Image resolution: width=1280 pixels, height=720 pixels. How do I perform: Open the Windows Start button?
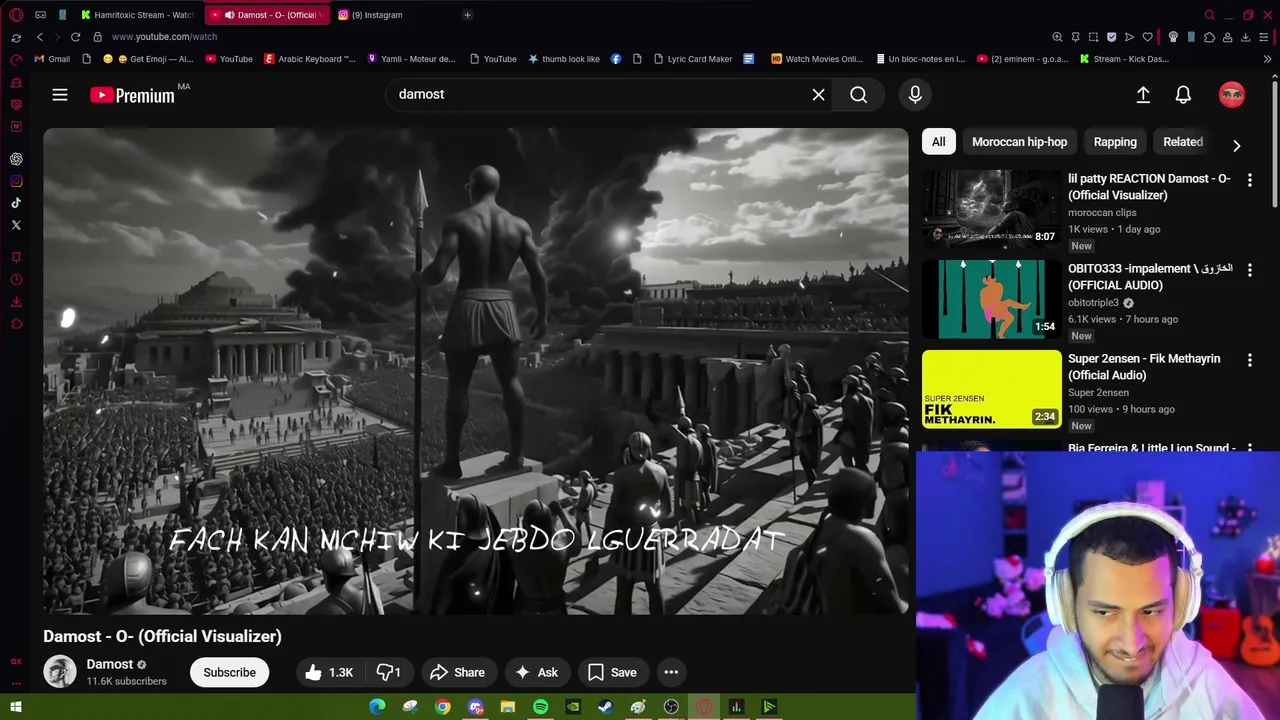tap(16, 707)
